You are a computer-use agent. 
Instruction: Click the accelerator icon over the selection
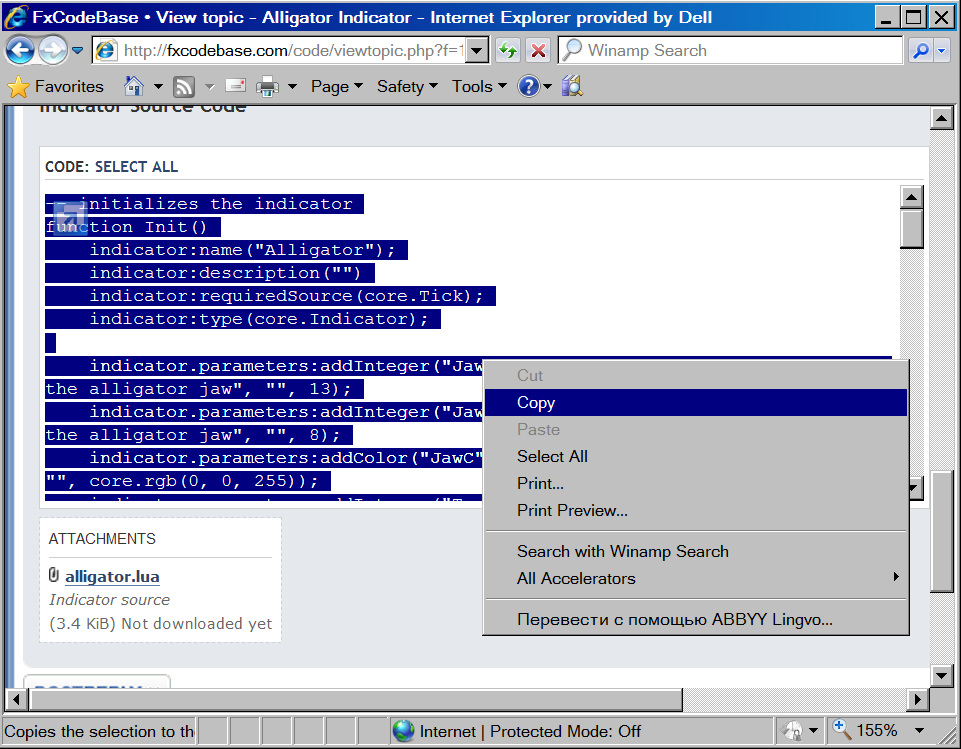coord(70,219)
